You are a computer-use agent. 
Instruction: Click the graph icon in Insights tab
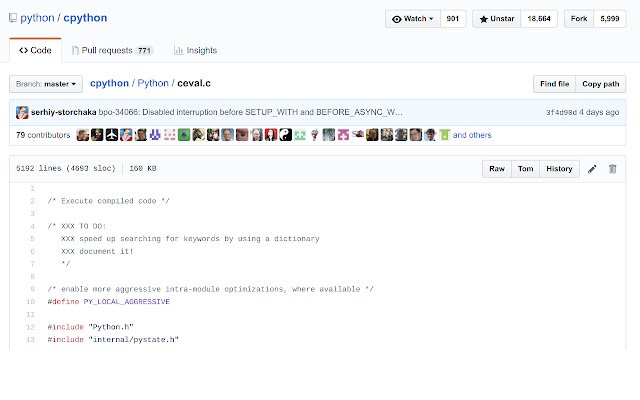click(178, 50)
